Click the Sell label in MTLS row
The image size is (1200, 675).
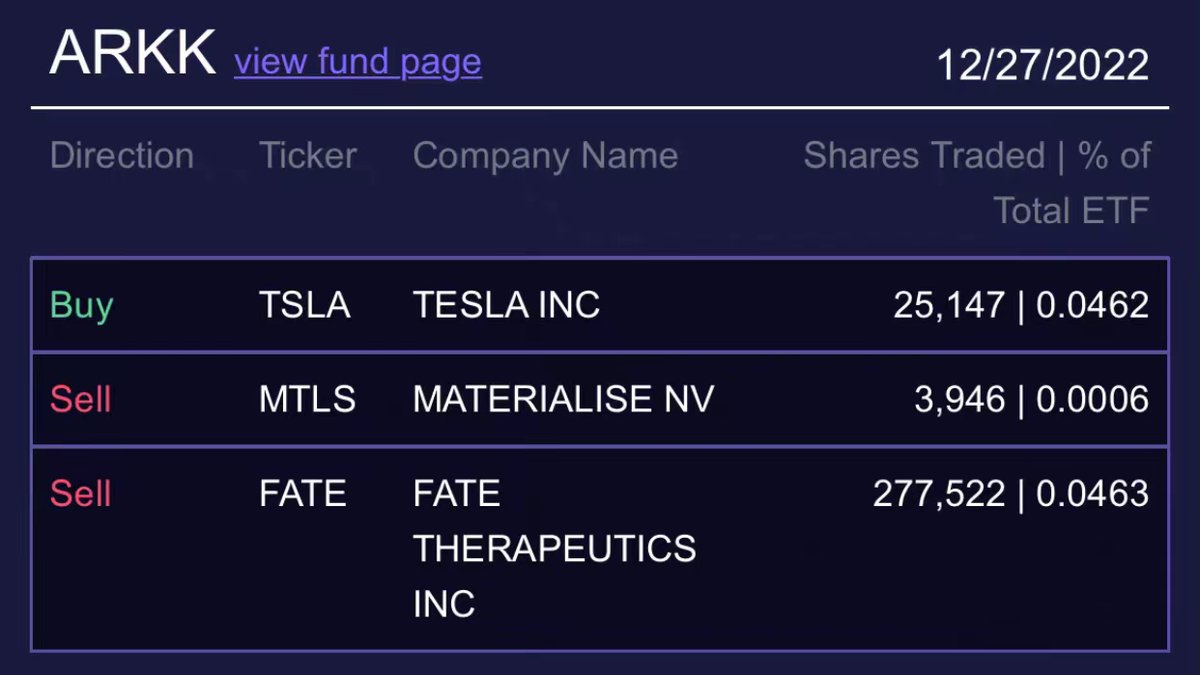click(81, 400)
